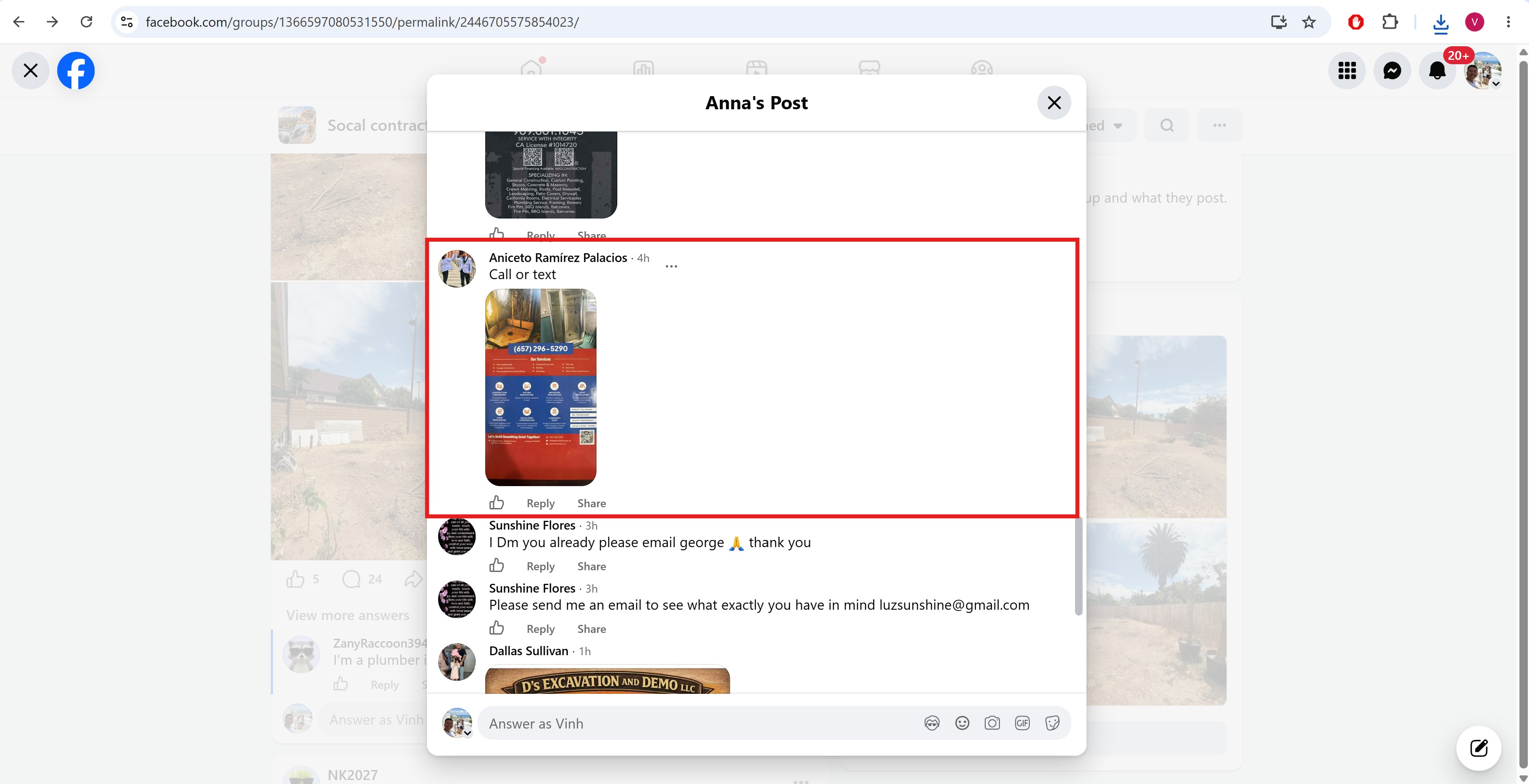Viewport: 1529px width, 784px height.
Task: Like Sunshine Flores's 'Please send me an email' comment
Action: tap(497, 628)
